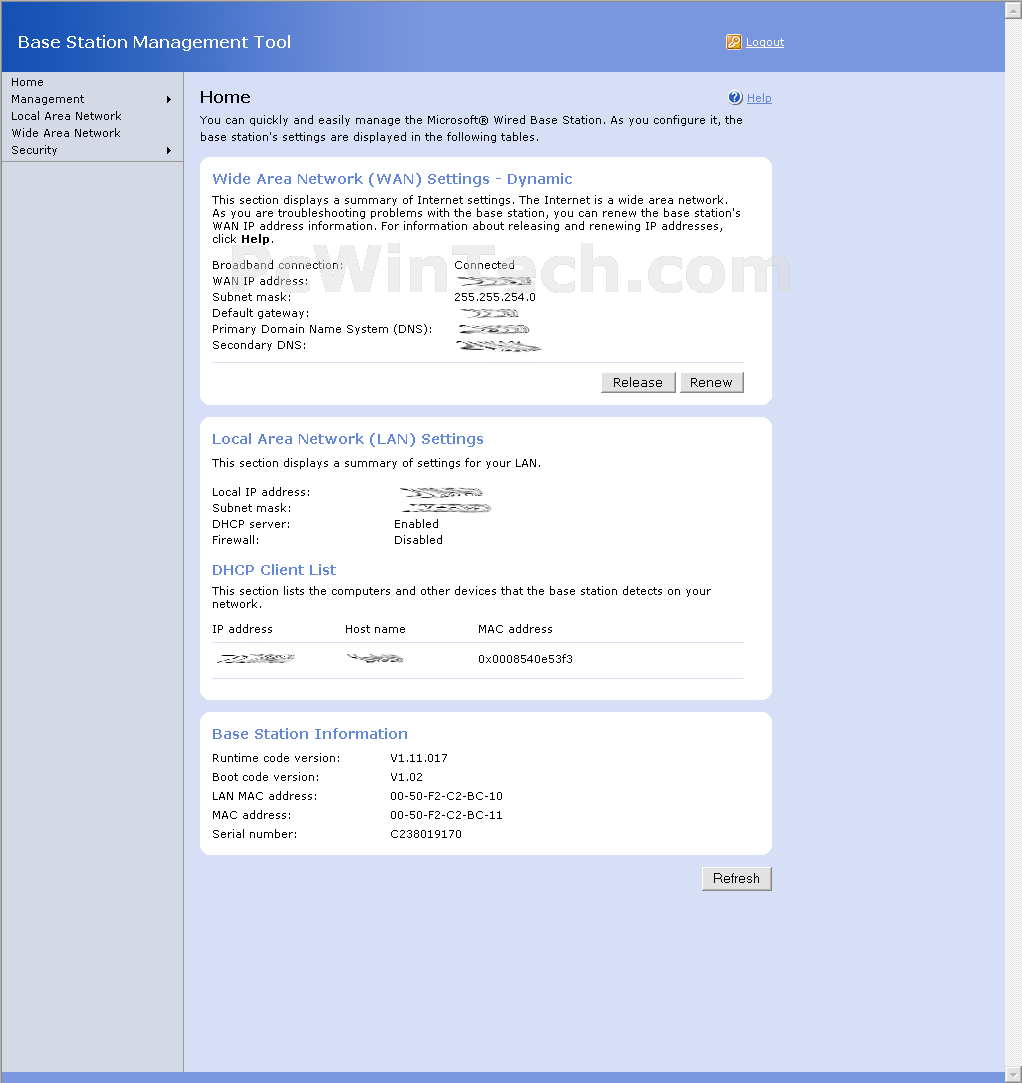Select MAC address 00-50-F2-C2-BC-11
This screenshot has height=1083, width=1022.
[x=446, y=815]
